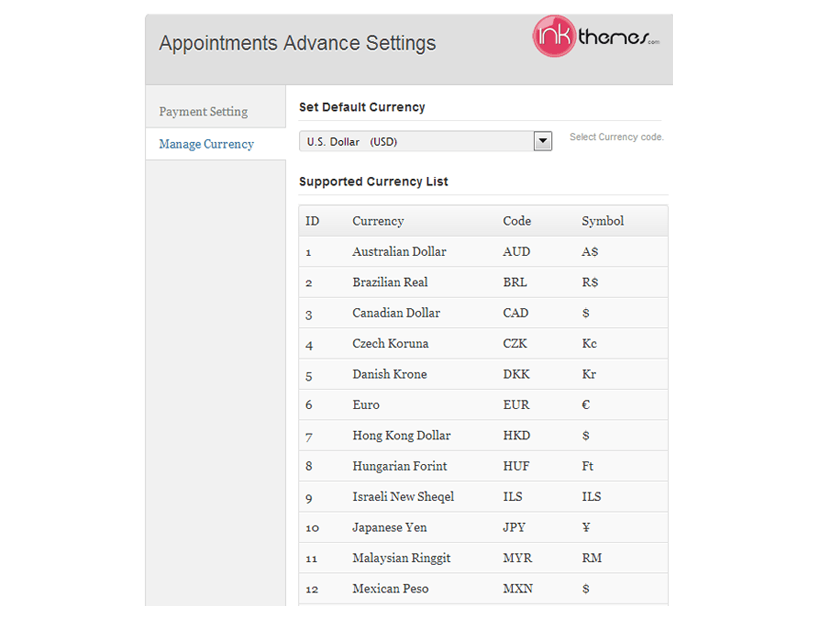Click the Code column header
The width and height of the screenshot is (813, 619).
pos(516,221)
